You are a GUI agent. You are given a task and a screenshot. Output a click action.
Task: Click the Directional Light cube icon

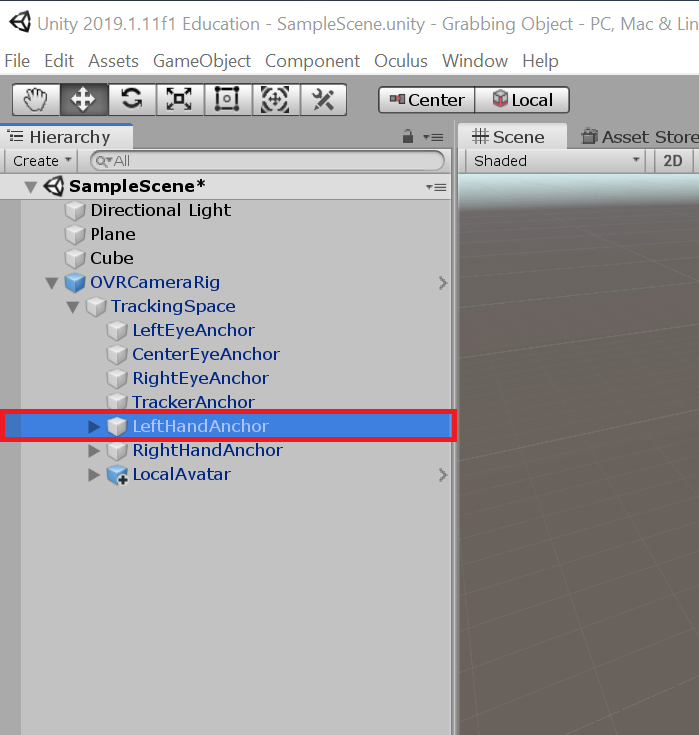tap(75, 211)
